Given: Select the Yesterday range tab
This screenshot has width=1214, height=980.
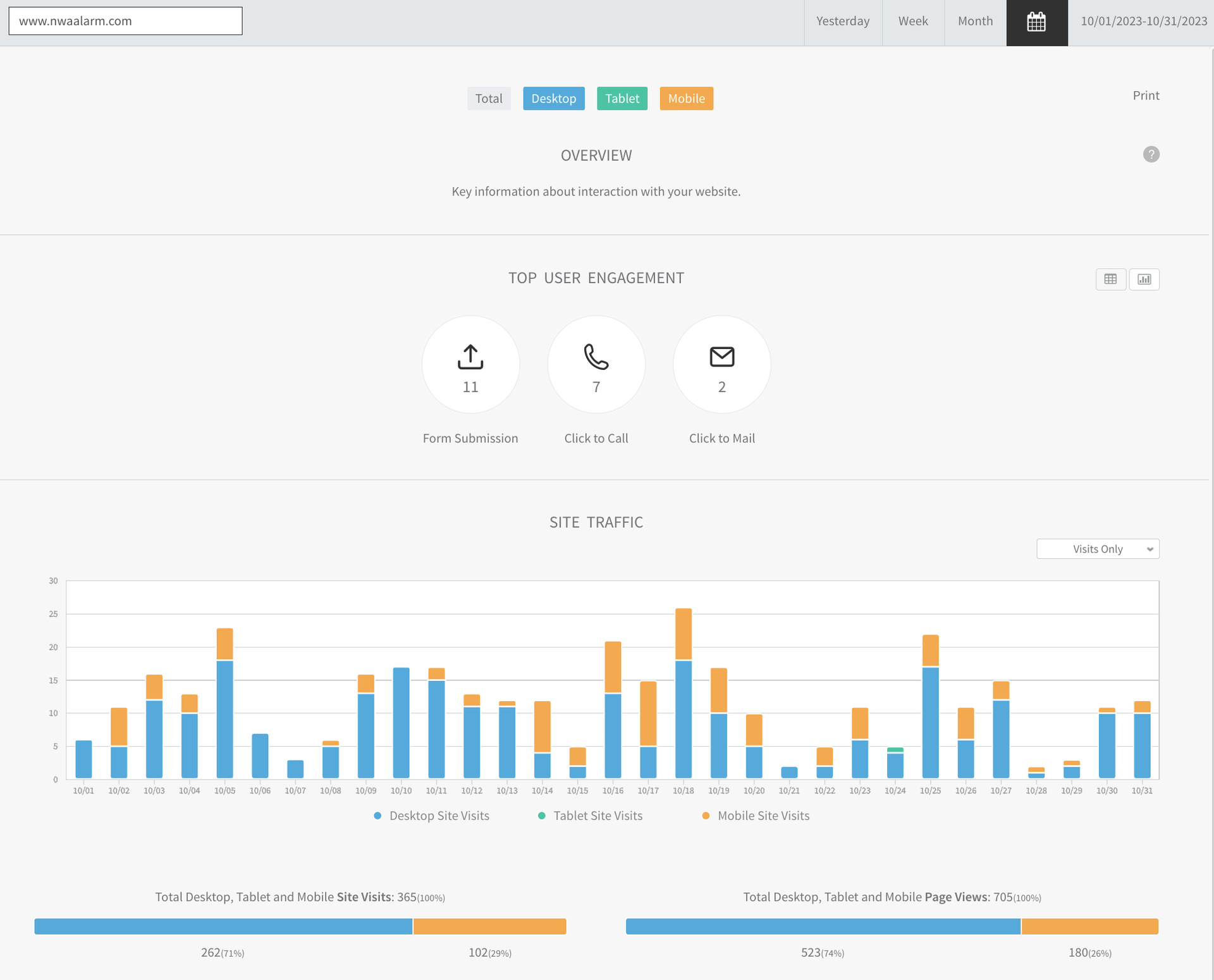Looking at the screenshot, I should pos(842,21).
